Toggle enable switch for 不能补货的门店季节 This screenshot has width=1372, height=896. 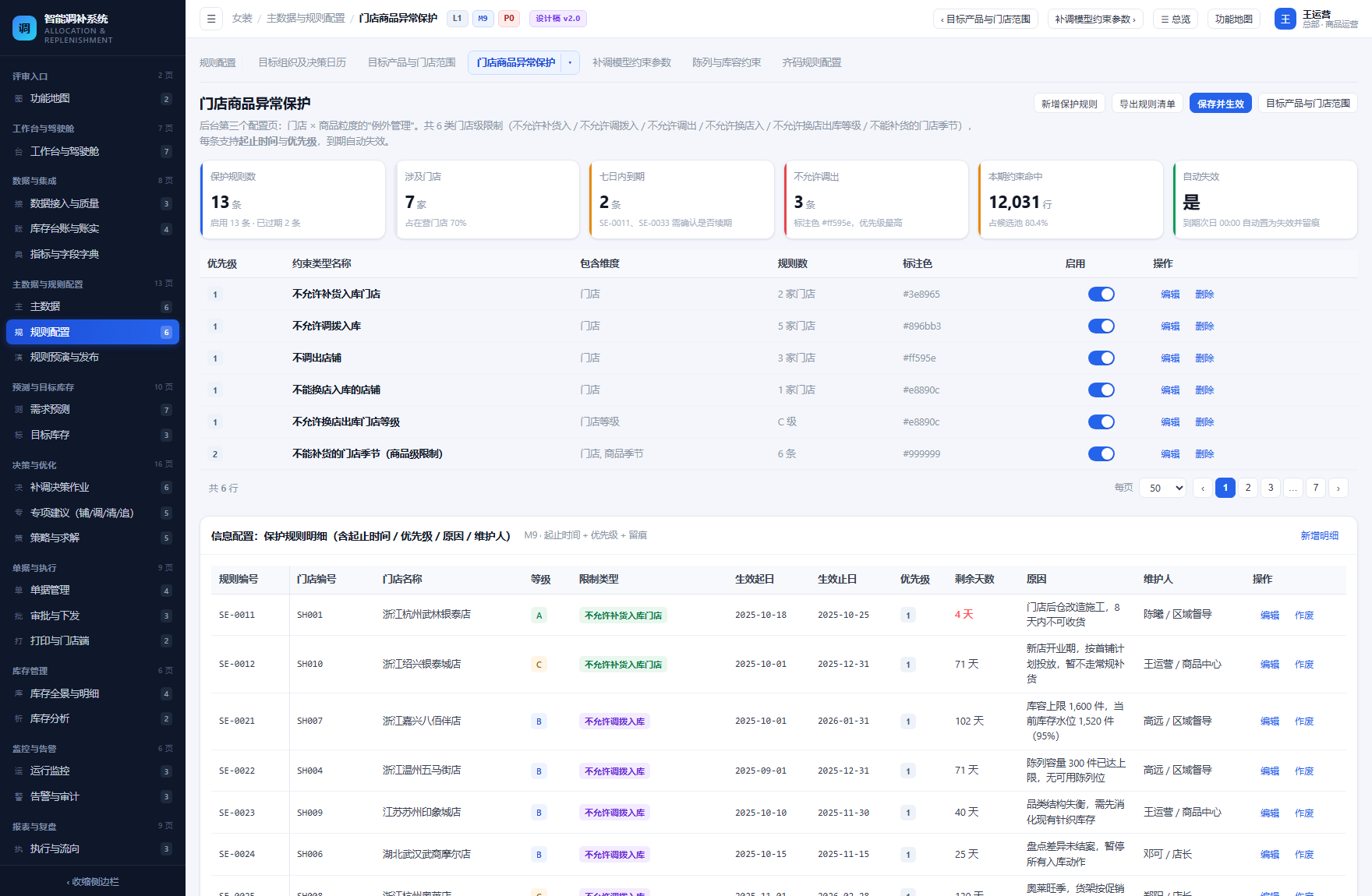tap(1101, 454)
